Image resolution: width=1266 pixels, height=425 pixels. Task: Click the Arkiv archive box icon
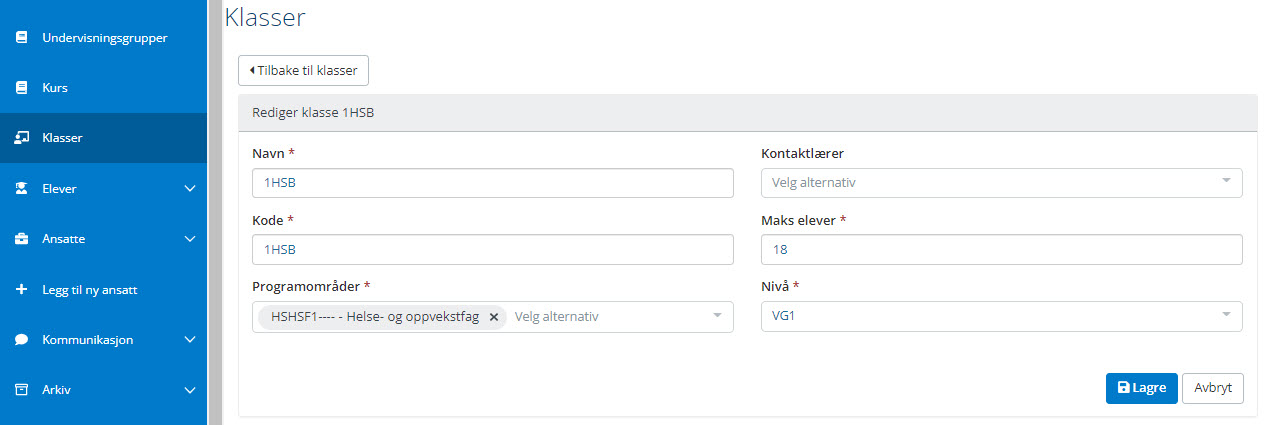pyautogui.click(x=21, y=390)
